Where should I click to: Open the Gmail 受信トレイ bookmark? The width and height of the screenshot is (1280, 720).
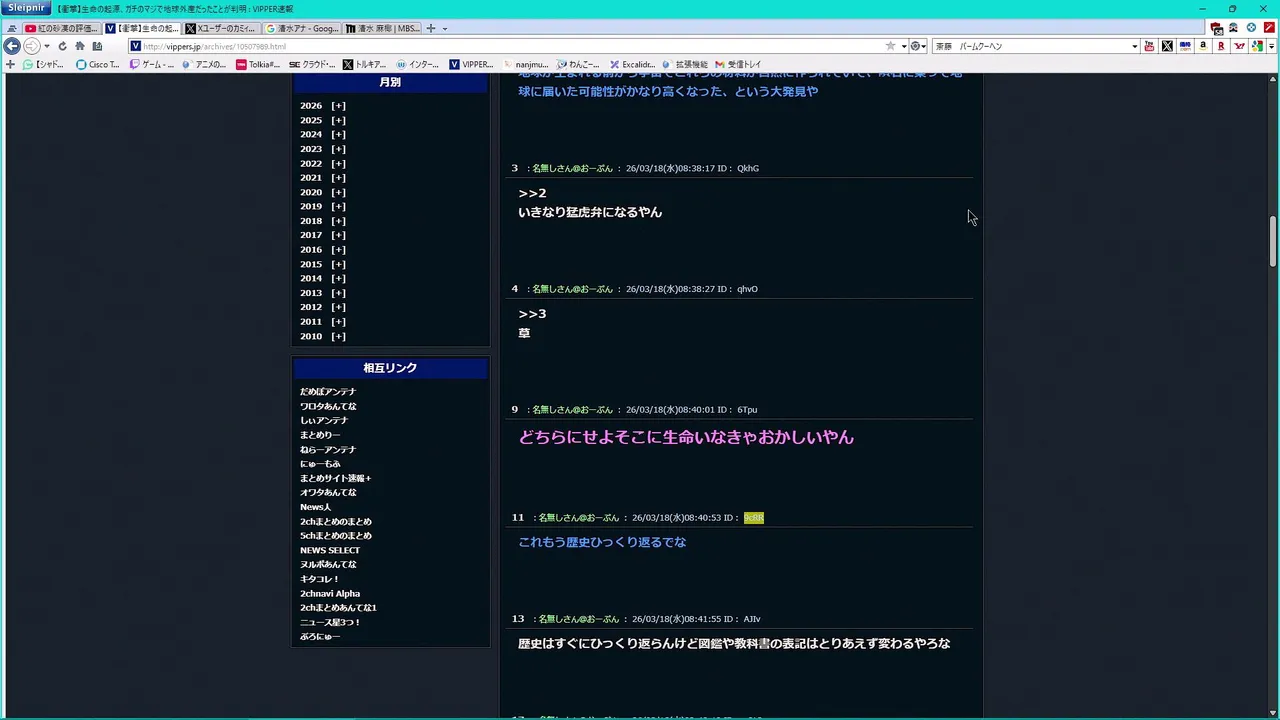pos(738,65)
